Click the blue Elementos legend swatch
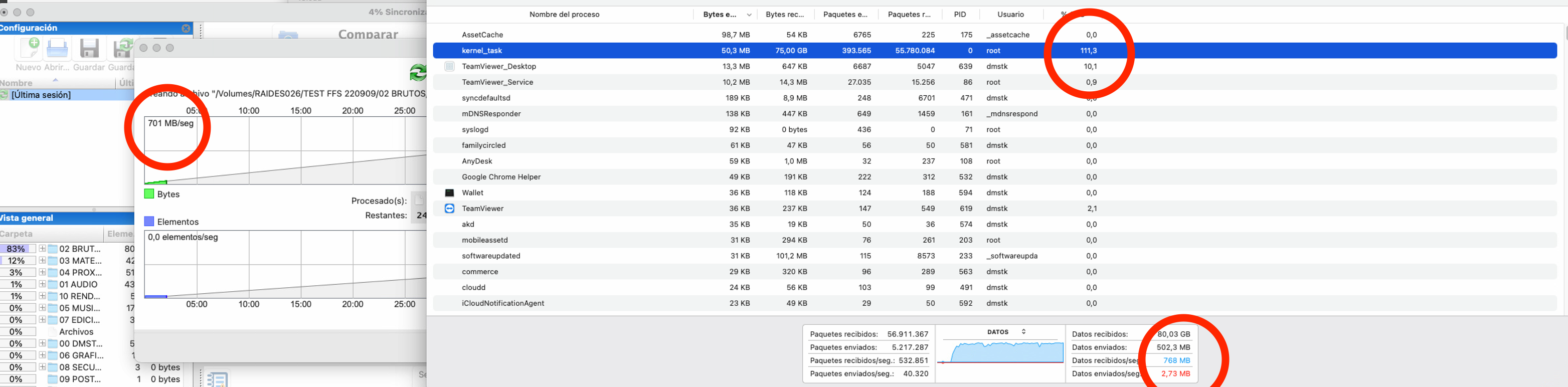 point(149,222)
